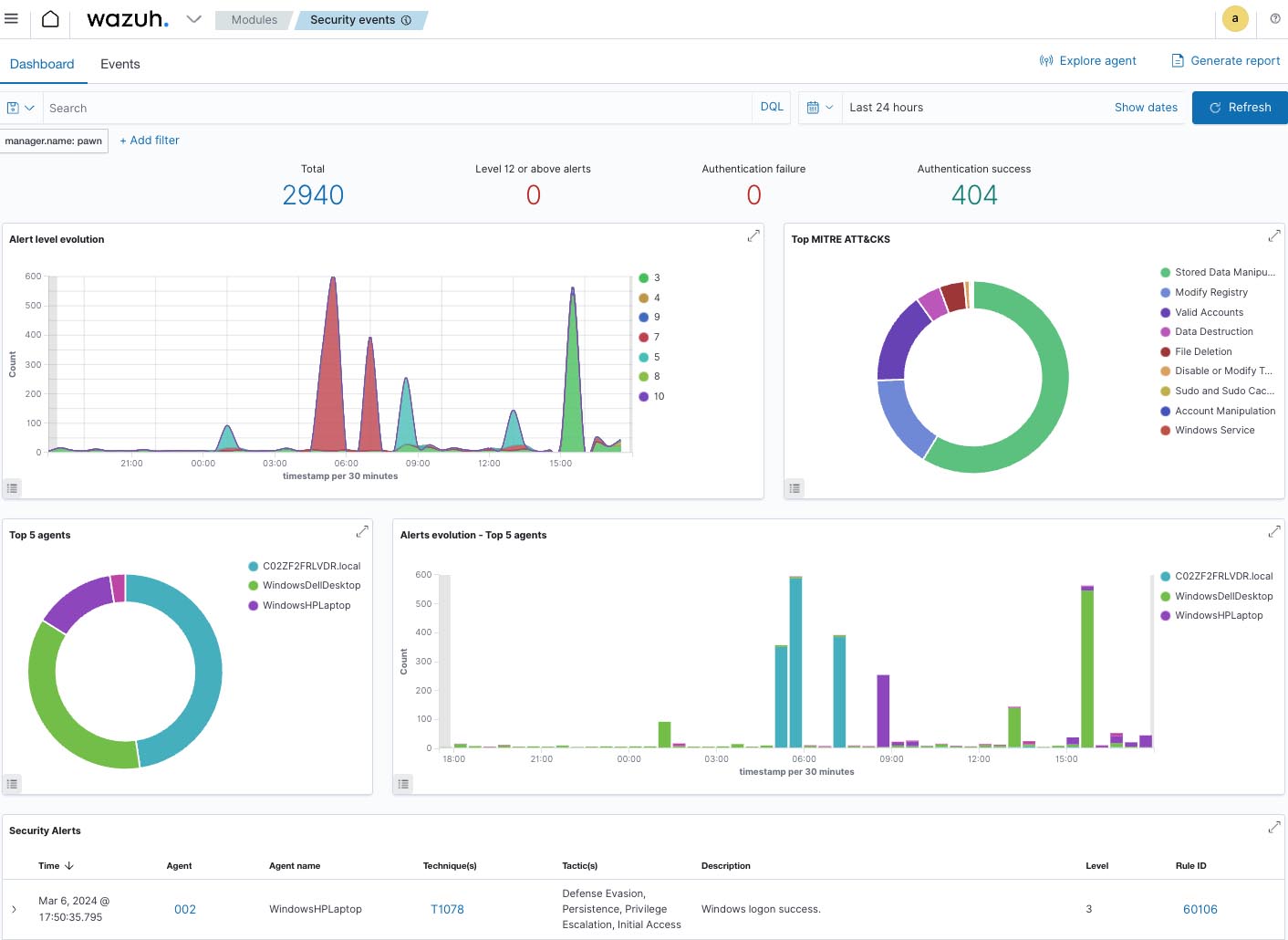
Task: Toggle level 8 legend entry
Action: pyautogui.click(x=649, y=377)
